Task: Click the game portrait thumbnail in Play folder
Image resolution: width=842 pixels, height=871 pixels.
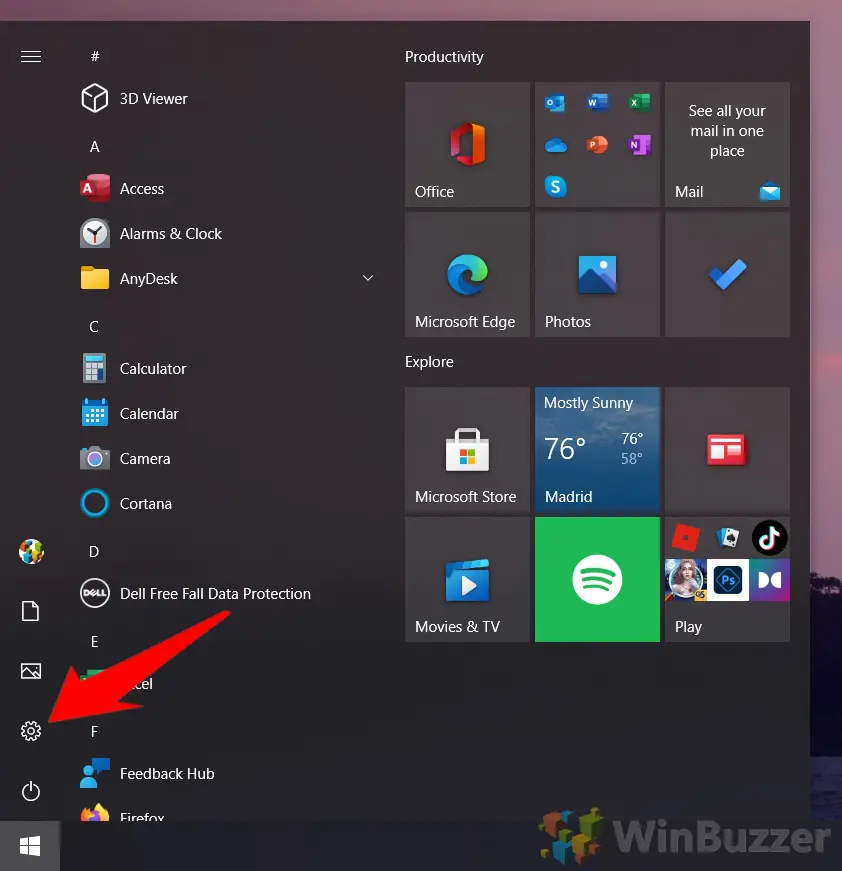Action: (685, 580)
